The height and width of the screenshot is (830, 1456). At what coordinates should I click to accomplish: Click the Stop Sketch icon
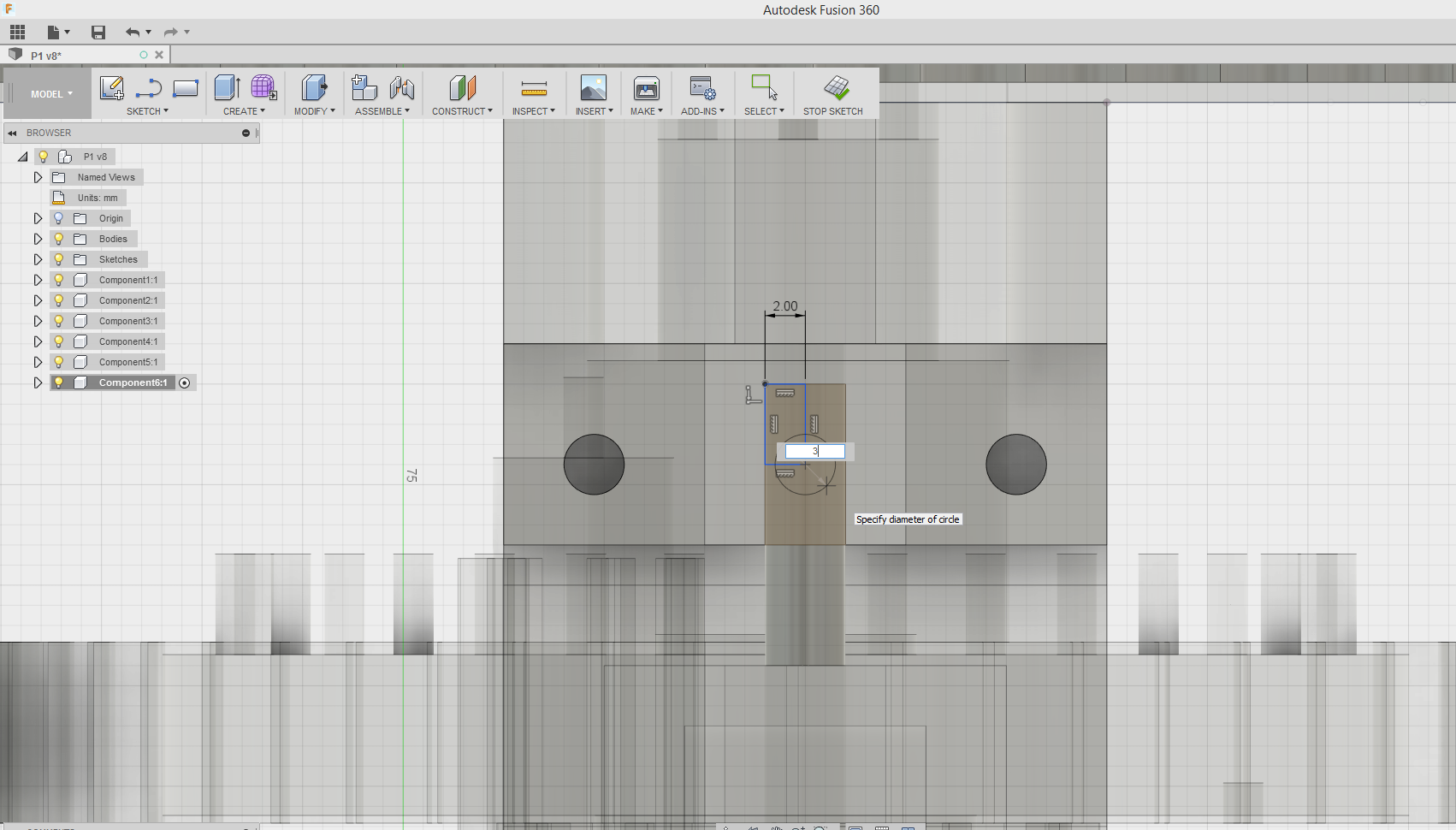point(836,87)
